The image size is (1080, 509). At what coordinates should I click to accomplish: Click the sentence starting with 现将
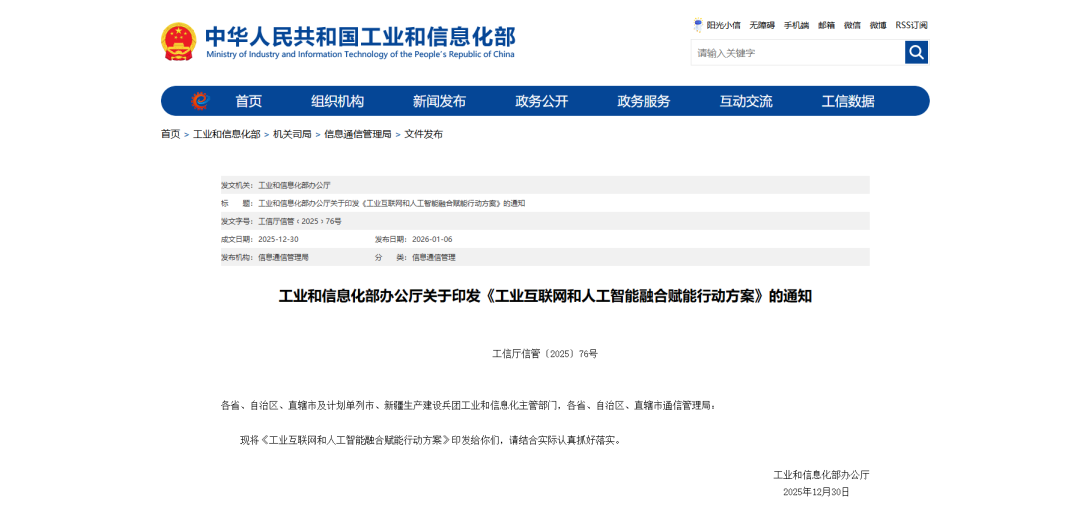pyautogui.click(x=430, y=440)
